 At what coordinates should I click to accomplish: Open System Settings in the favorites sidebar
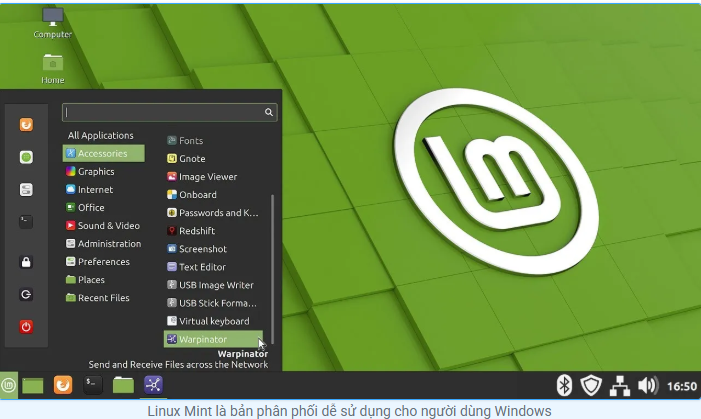click(26, 189)
